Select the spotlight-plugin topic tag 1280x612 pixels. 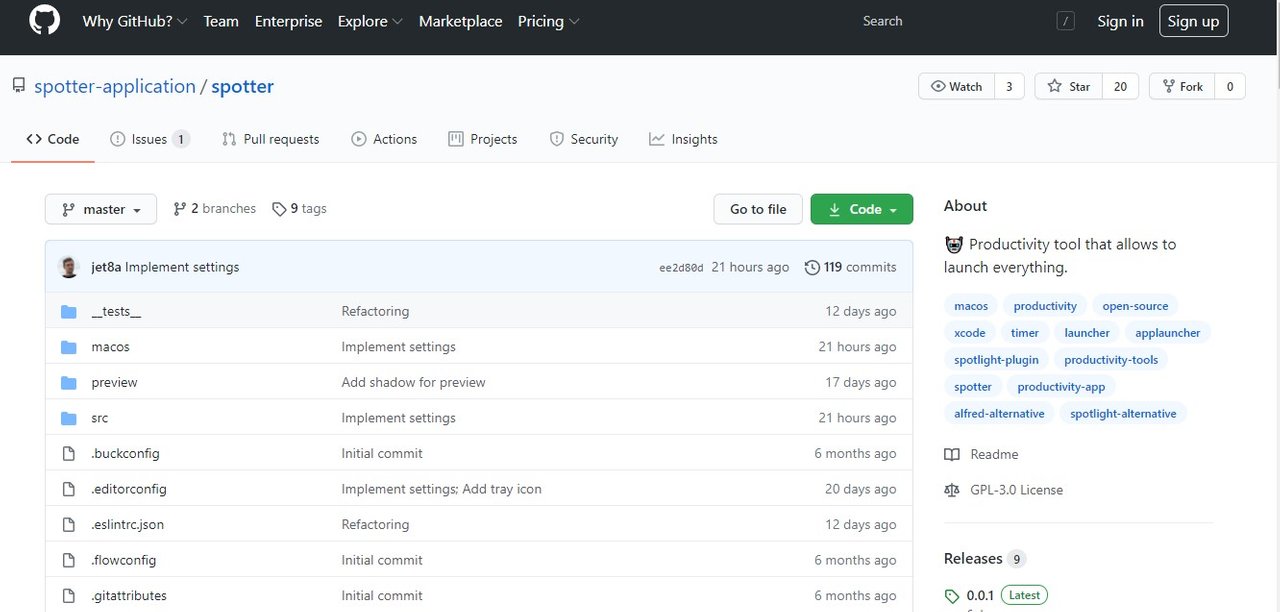(996, 360)
